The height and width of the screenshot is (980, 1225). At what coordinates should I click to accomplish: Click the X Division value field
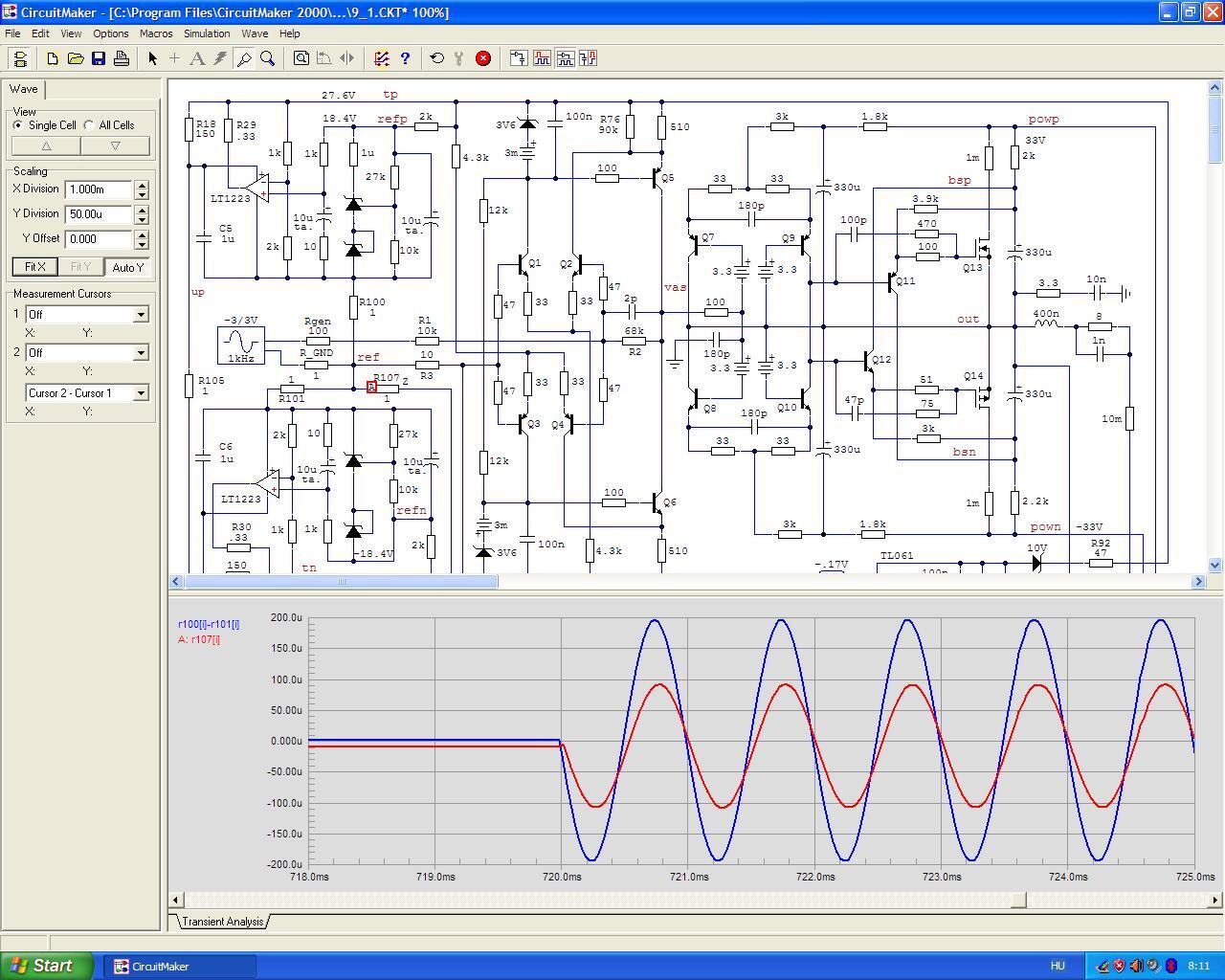click(x=99, y=189)
